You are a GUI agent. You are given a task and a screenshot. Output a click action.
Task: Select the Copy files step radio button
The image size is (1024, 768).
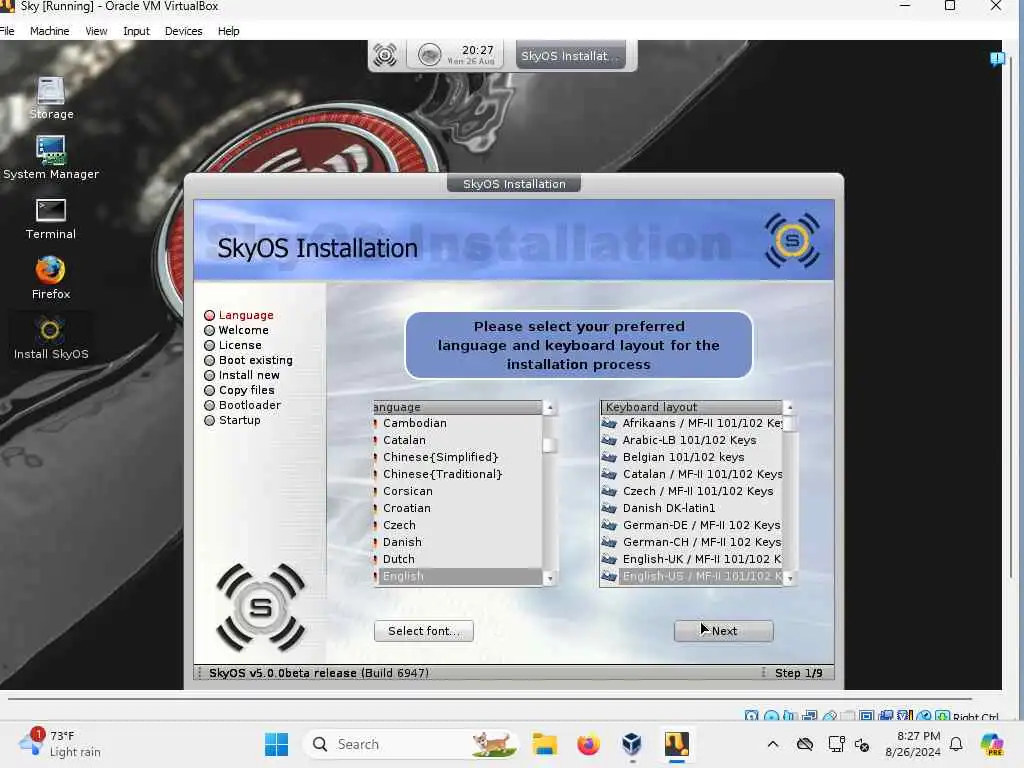click(x=210, y=391)
